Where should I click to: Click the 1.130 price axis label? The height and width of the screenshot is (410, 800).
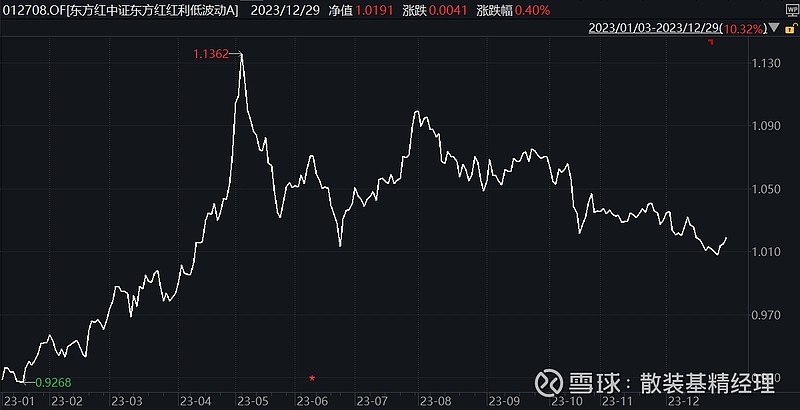pos(766,63)
